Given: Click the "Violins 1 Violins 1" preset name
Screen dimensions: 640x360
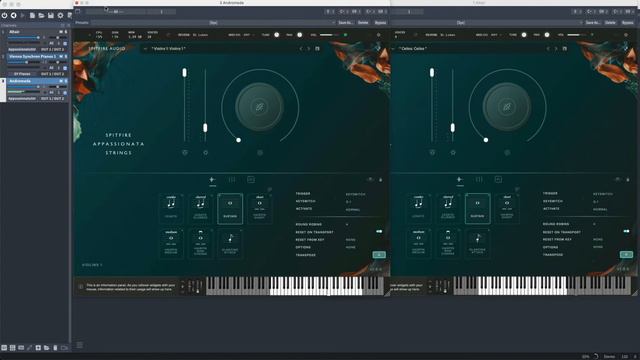Looking at the screenshot, I should (x=169, y=49).
